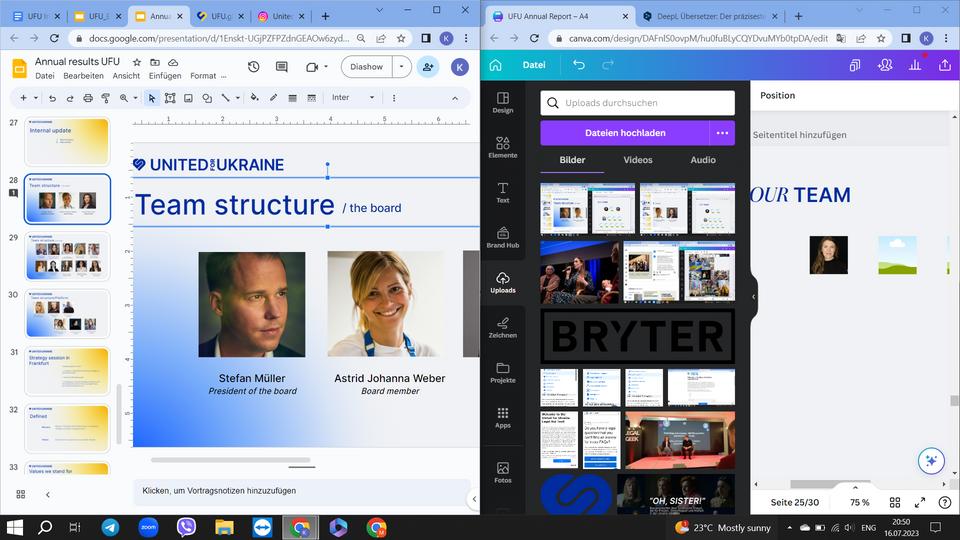The image size is (960, 540).
Task: Click the Canva home icon
Action: click(495, 65)
